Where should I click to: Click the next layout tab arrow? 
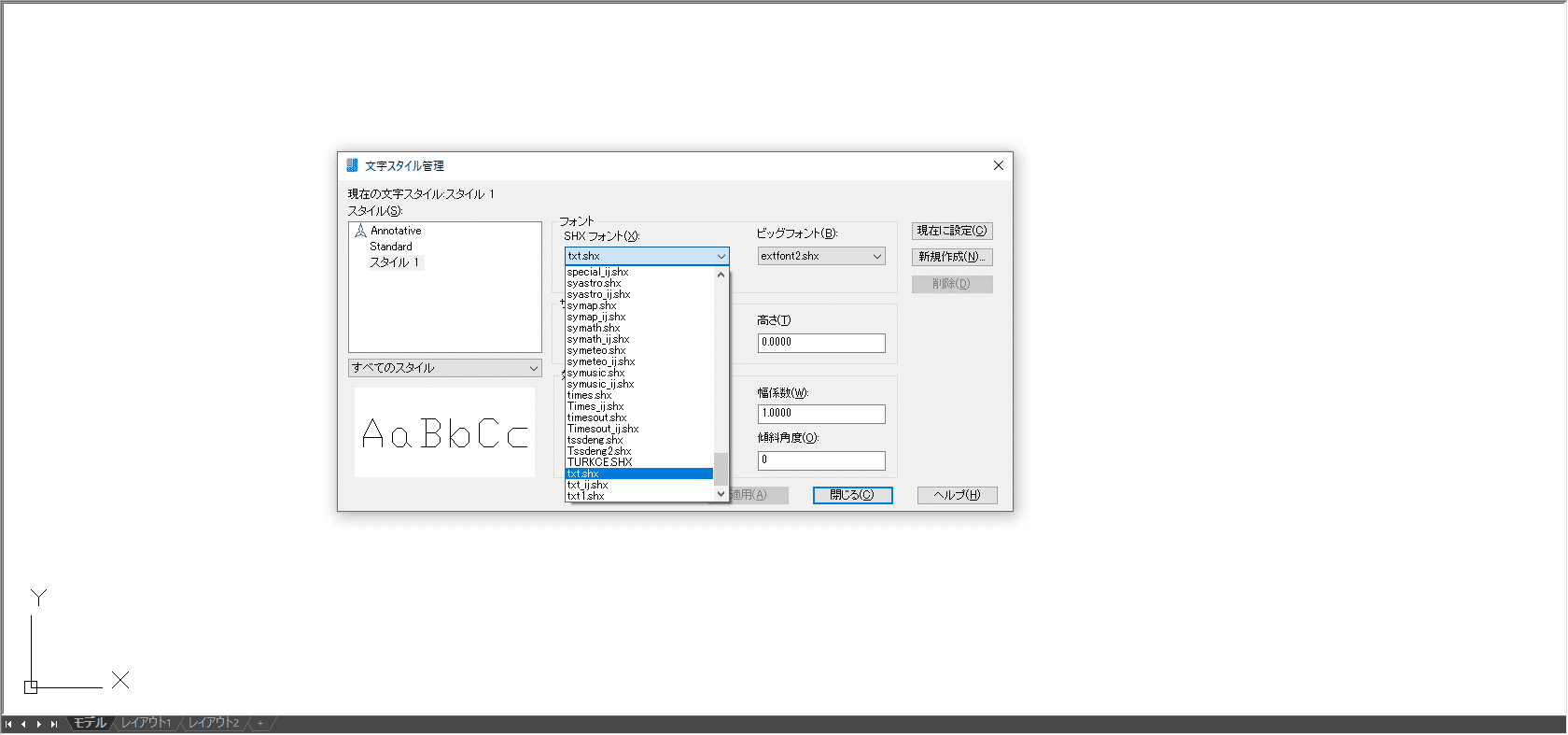(x=38, y=724)
